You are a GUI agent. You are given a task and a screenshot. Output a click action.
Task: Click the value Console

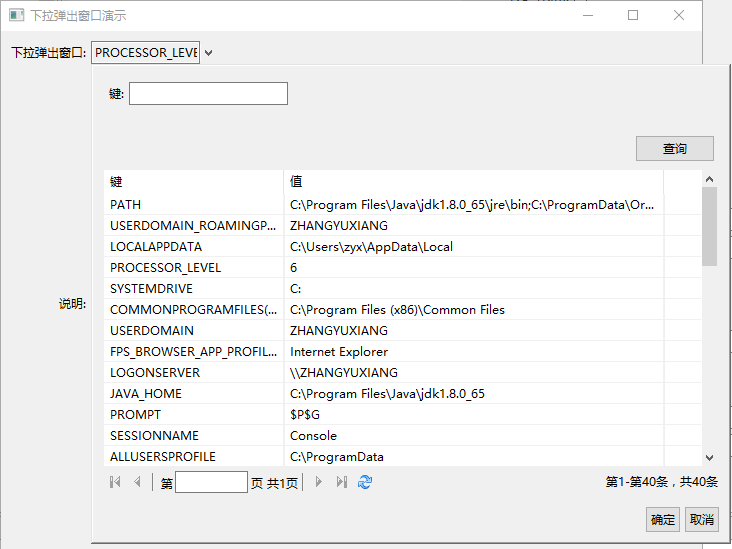tap(313, 436)
